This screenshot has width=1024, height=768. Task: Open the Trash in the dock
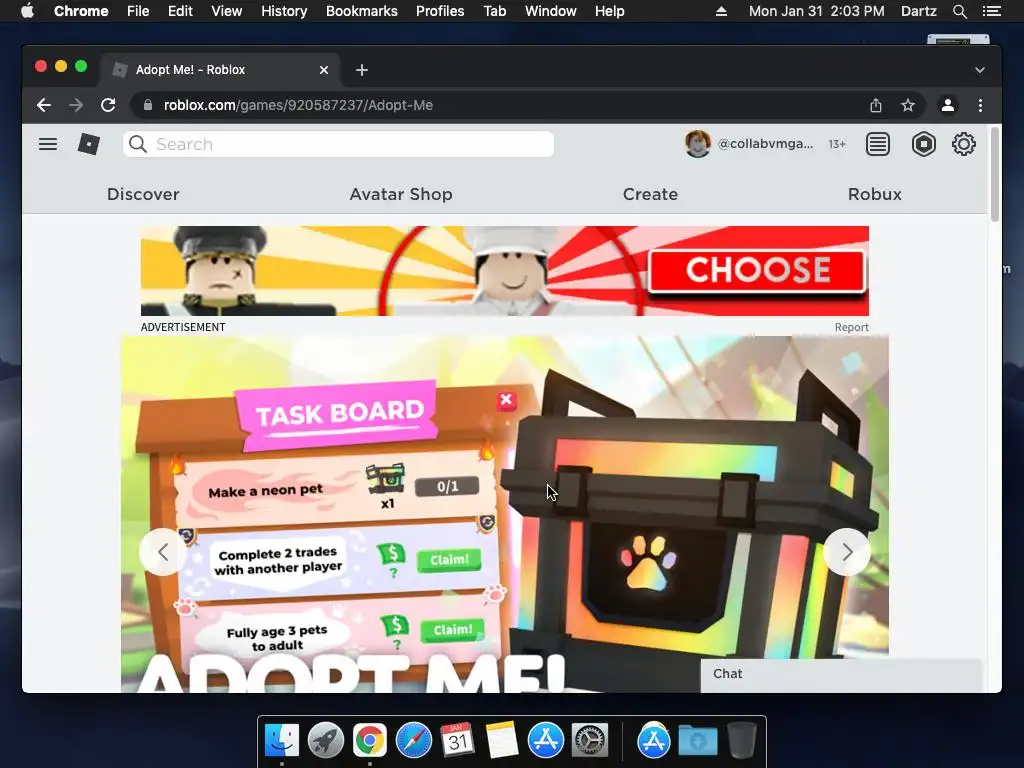pyautogui.click(x=742, y=741)
